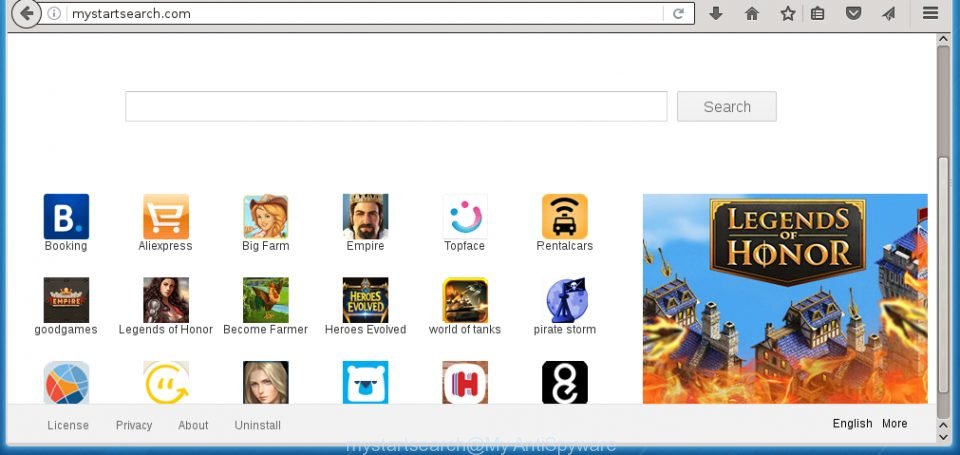The width and height of the screenshot is (960, 455).
Task: Launch the Big Farm icon
Action: point(266,216)
